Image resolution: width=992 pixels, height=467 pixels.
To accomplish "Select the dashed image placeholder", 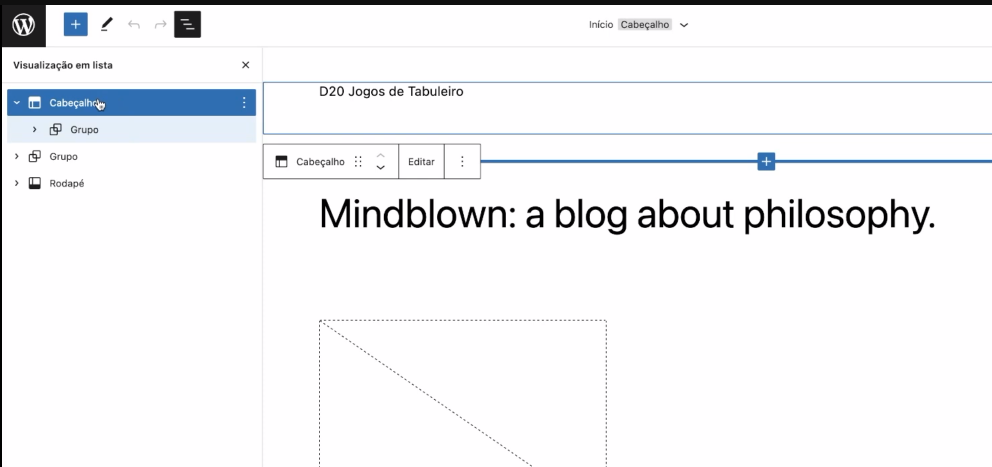I will (462, 393).
